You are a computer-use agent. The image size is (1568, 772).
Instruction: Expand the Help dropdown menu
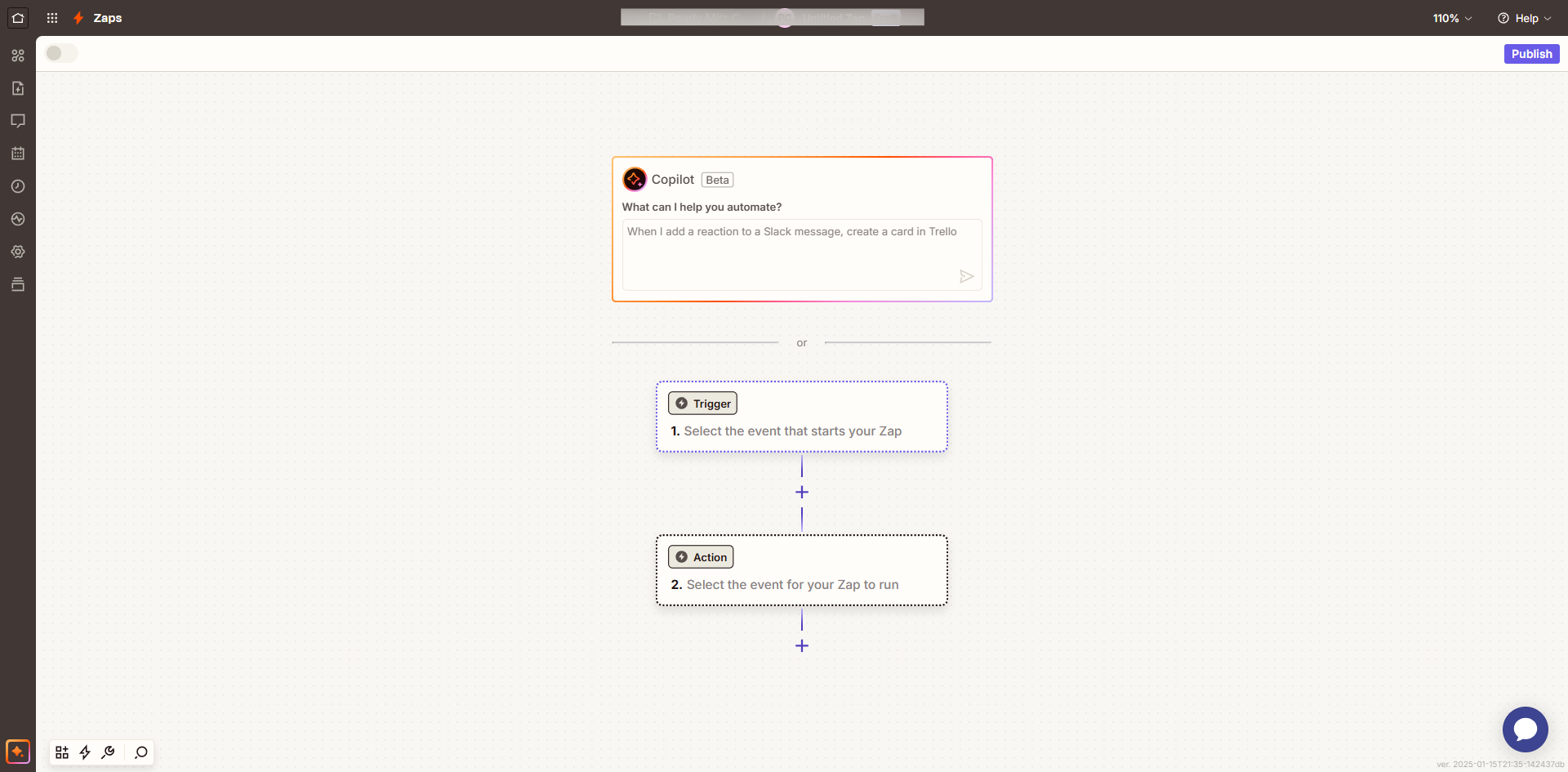click(x=1524, y=18)
